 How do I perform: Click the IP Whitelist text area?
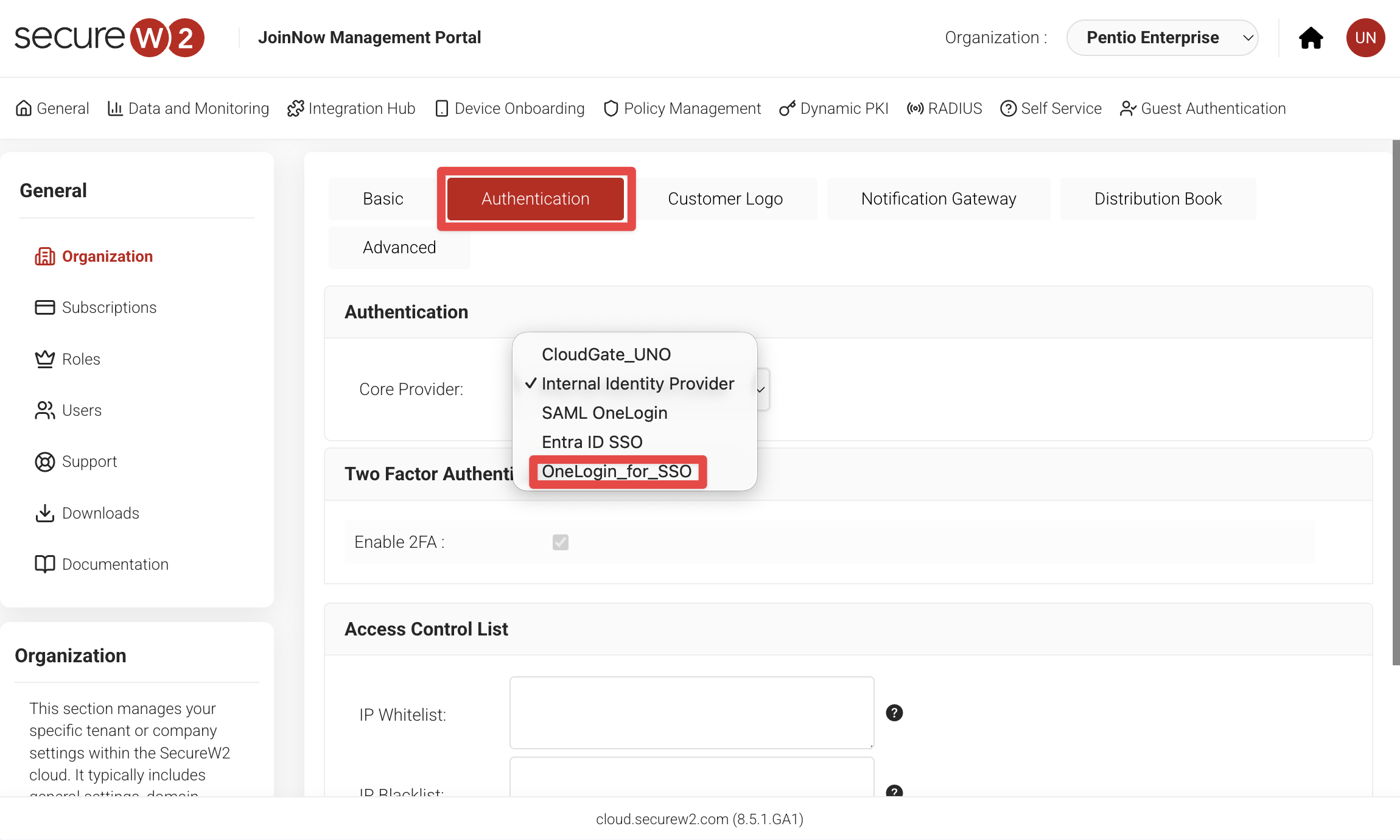(x=691, y=713)
